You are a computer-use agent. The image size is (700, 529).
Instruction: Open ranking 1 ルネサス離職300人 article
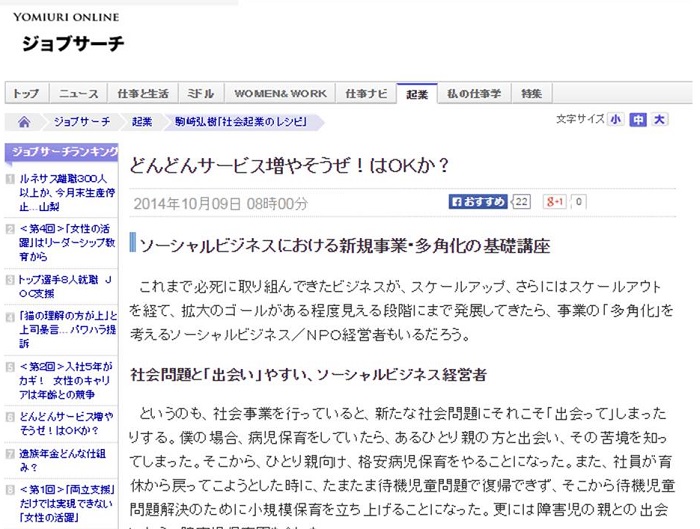coord(67,193)
